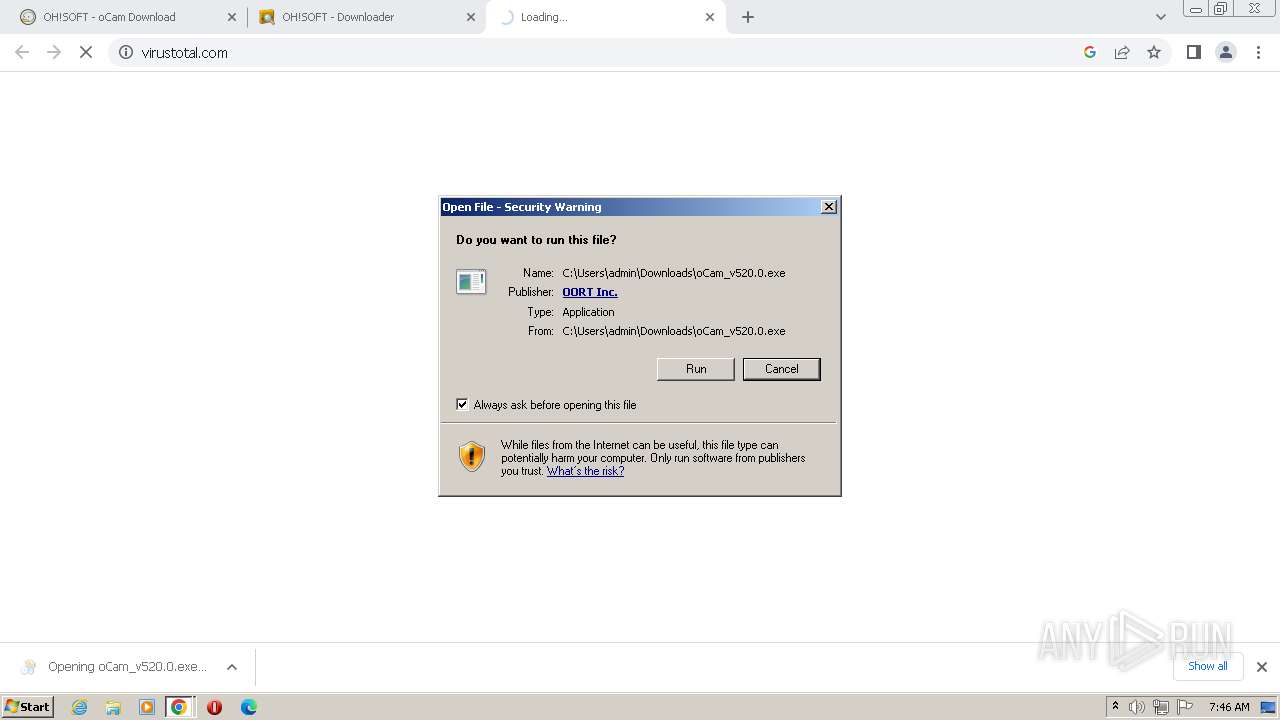Viewport: 1280px width, 720px height.
Task: Open the Chrome three-dot menu
Action: [x=1259, y=52]
